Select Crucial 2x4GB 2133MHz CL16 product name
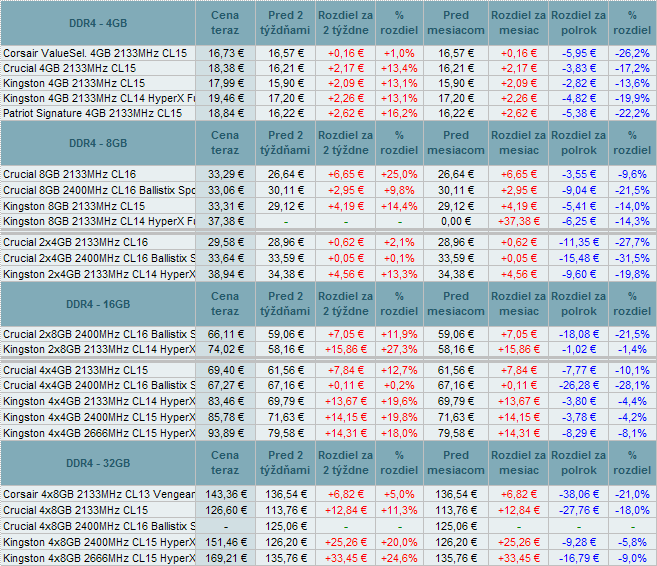Image resolution: width=657 pixels, height=566 pixels. 75,242
